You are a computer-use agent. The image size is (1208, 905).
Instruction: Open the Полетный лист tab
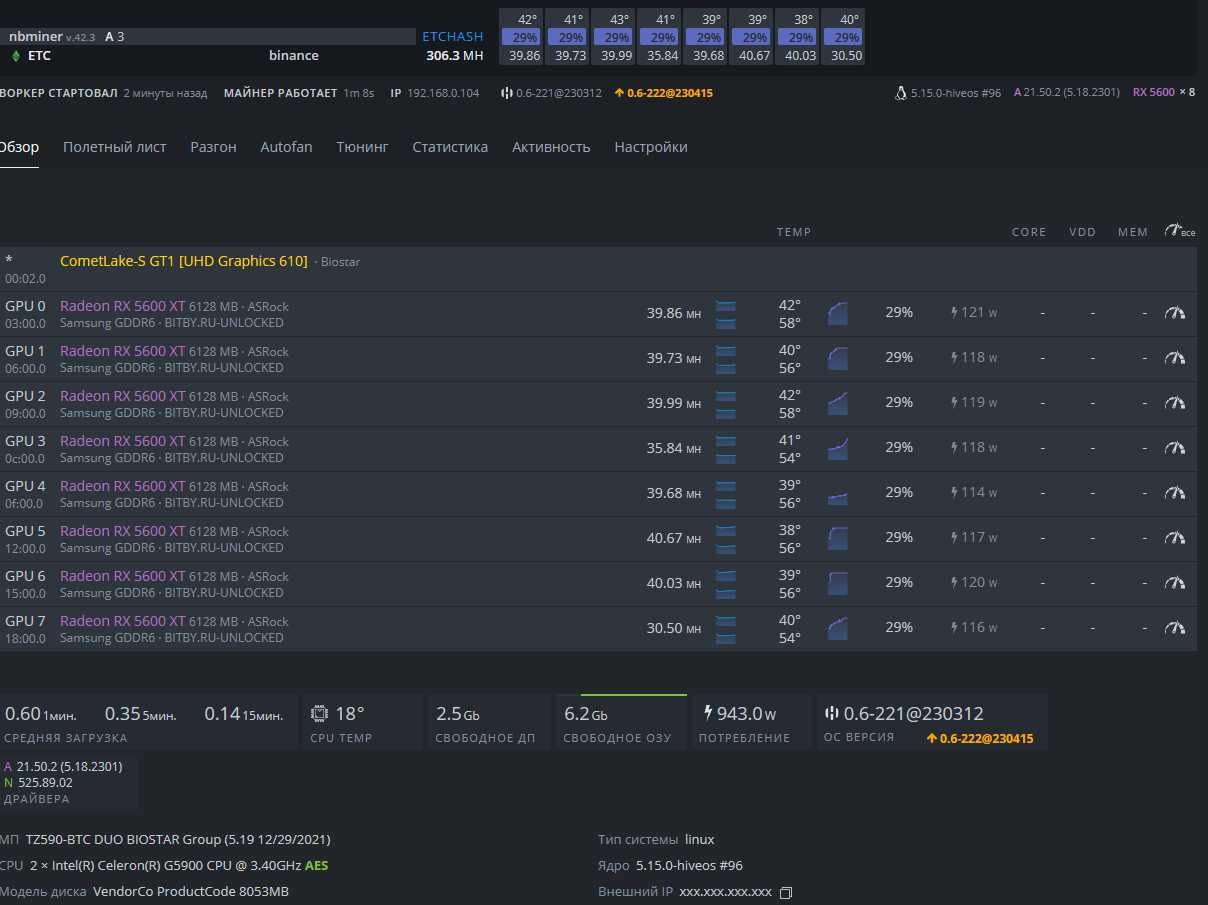click(115, 147)
